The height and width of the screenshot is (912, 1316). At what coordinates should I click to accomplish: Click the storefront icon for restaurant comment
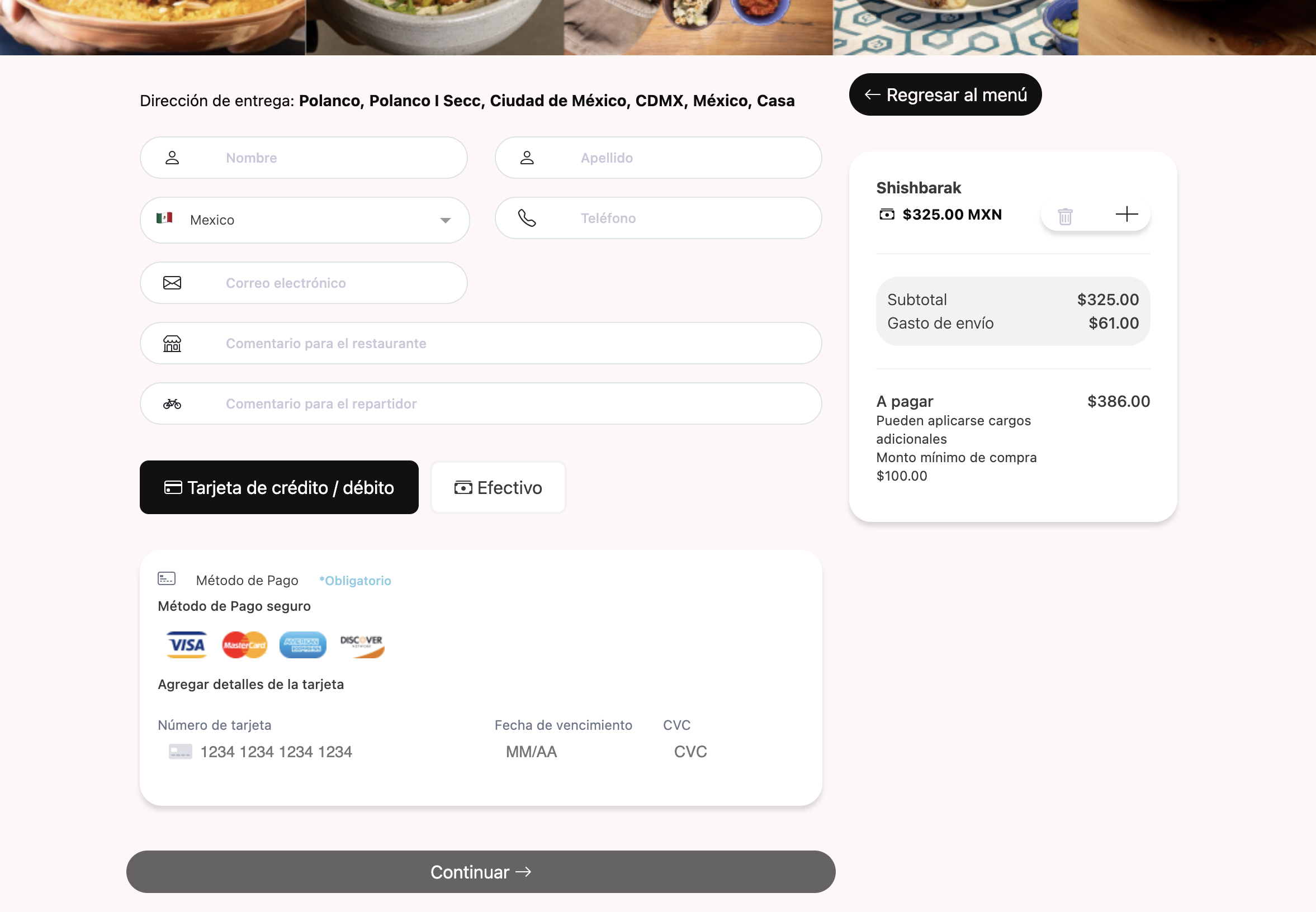[x=172, y=344]
